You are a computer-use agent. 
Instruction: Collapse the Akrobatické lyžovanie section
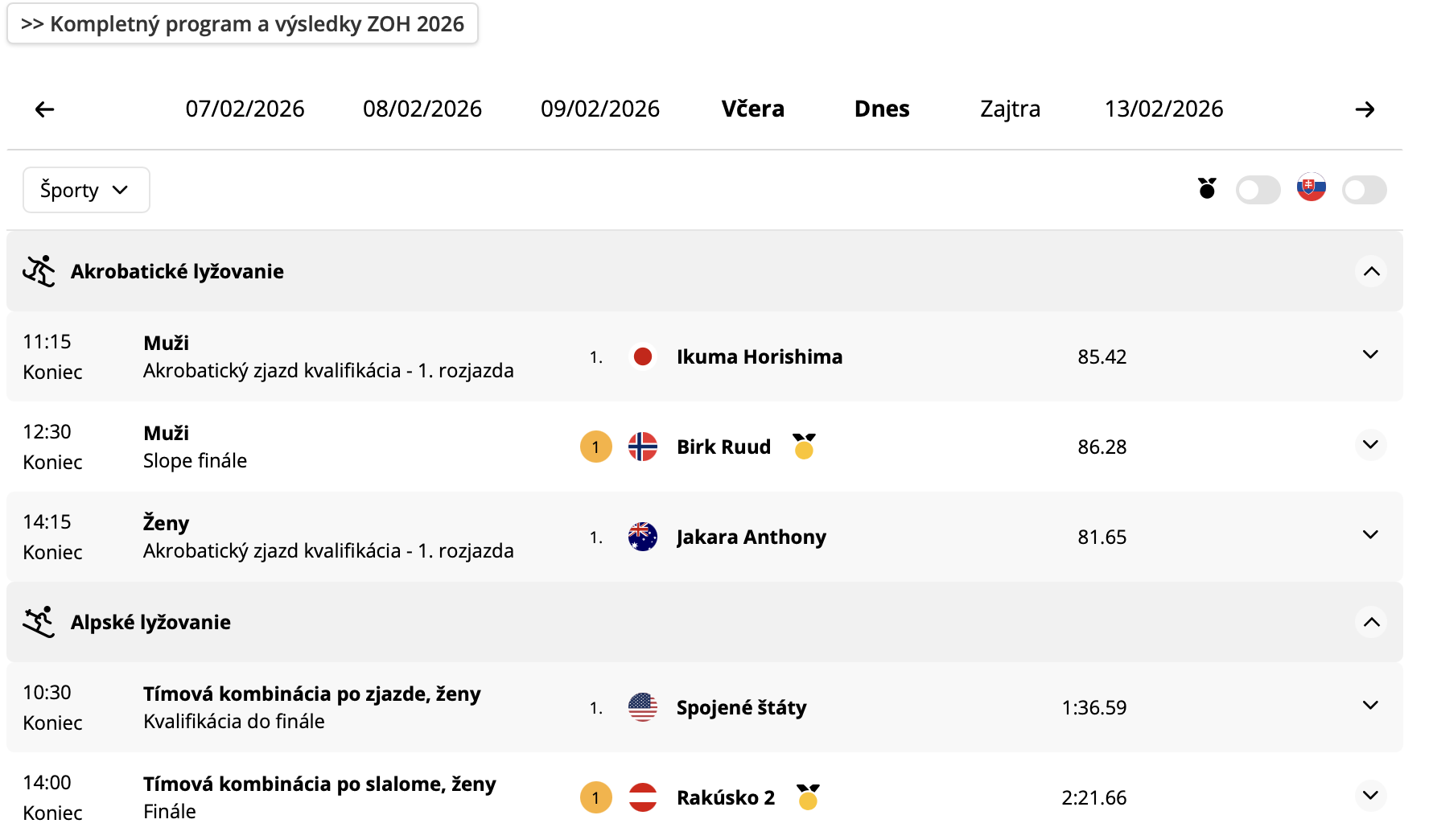click(1371, 271)
